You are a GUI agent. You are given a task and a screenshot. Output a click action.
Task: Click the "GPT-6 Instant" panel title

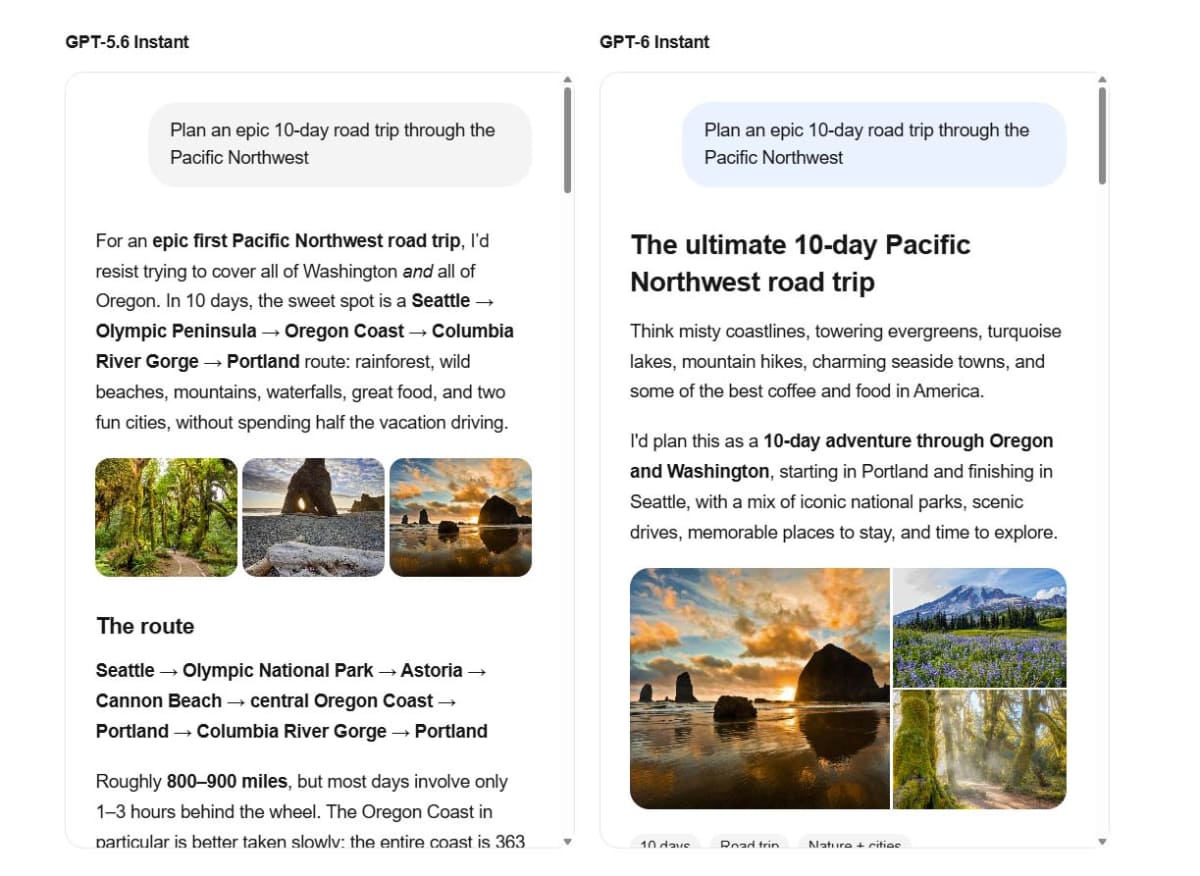[655, 42]
